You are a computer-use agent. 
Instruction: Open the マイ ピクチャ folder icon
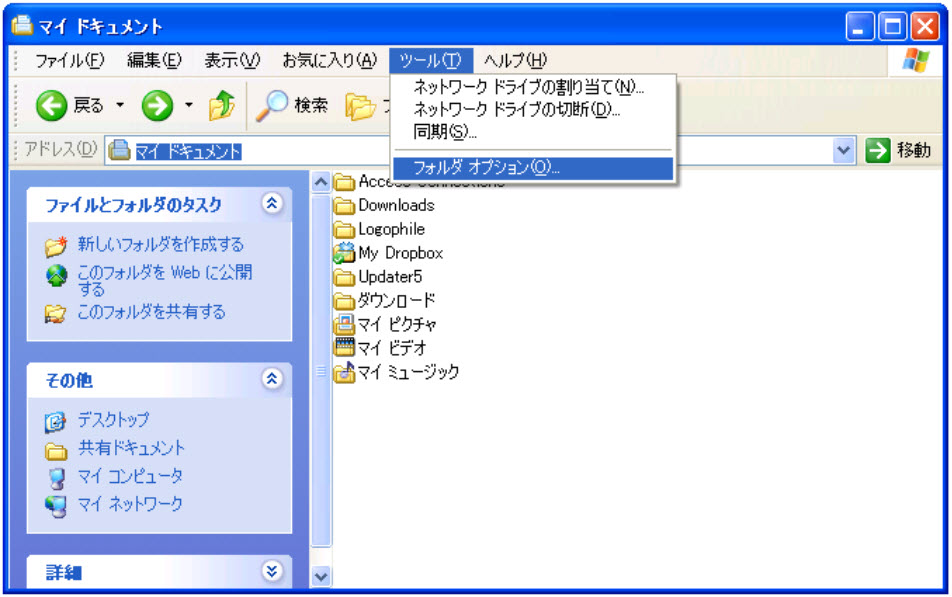344,324
